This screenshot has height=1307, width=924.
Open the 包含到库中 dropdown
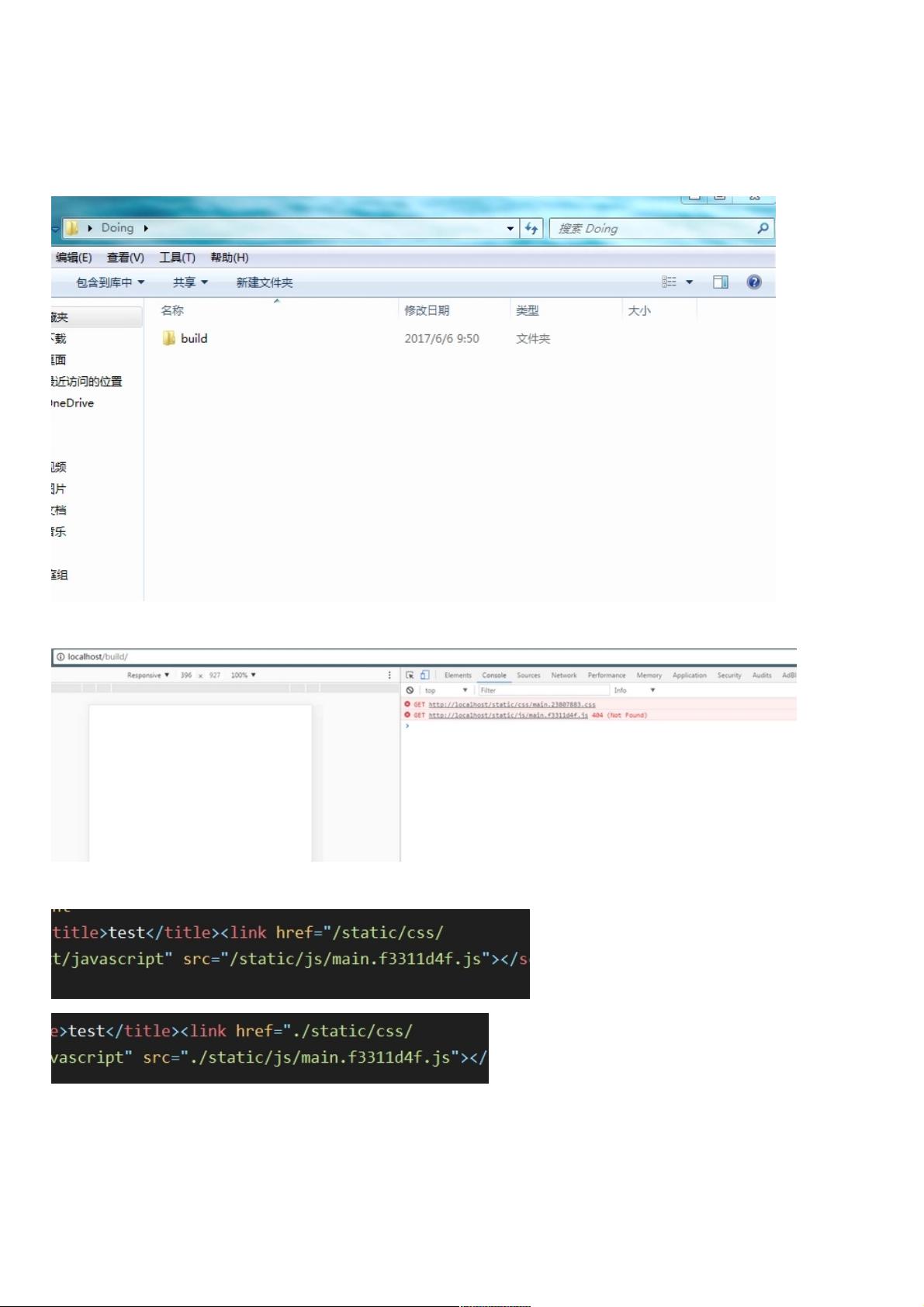point(110,282)
